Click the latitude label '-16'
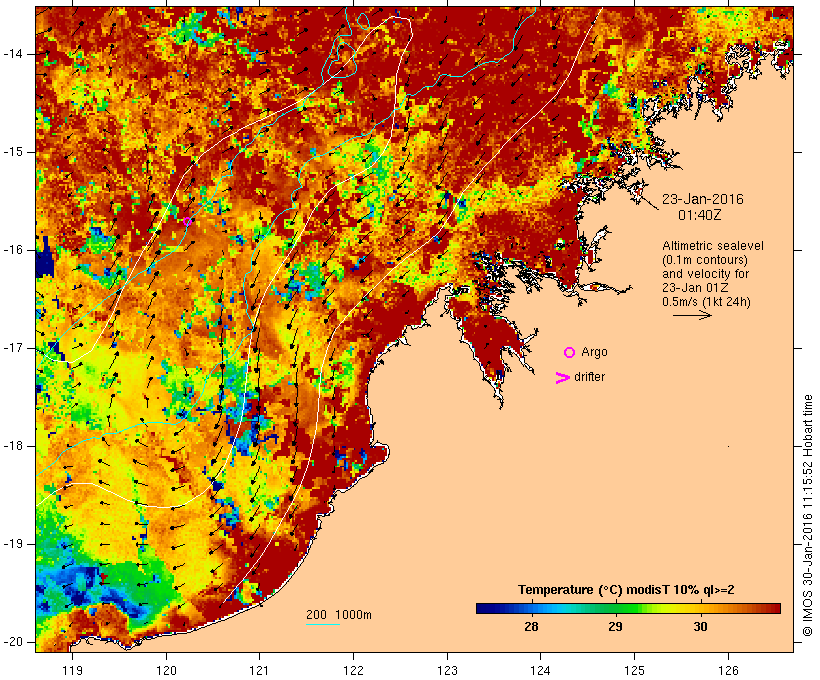 pyautogui.click(x=13, y=250)
